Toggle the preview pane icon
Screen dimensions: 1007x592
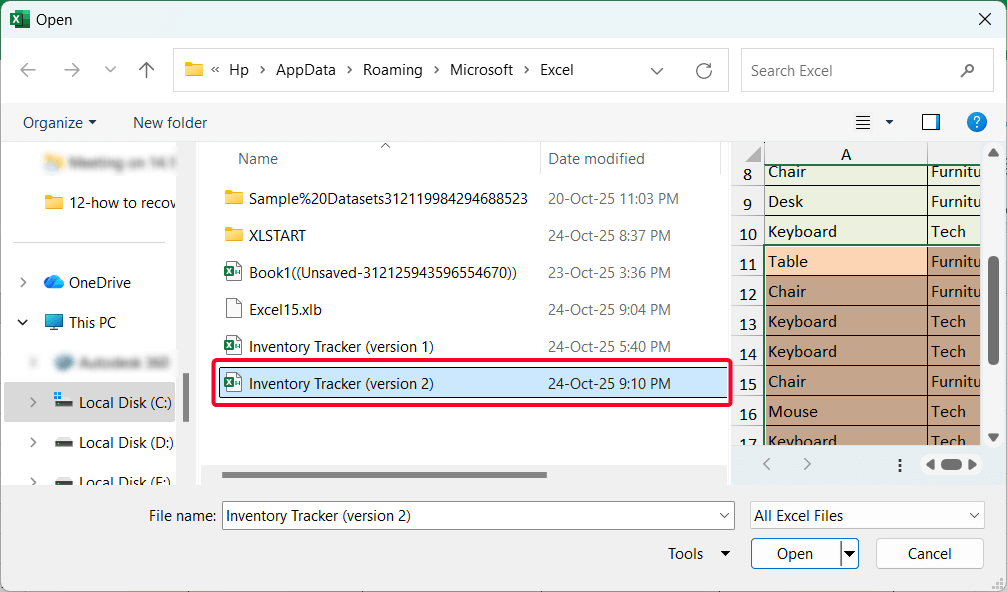(x=930, y=122)
